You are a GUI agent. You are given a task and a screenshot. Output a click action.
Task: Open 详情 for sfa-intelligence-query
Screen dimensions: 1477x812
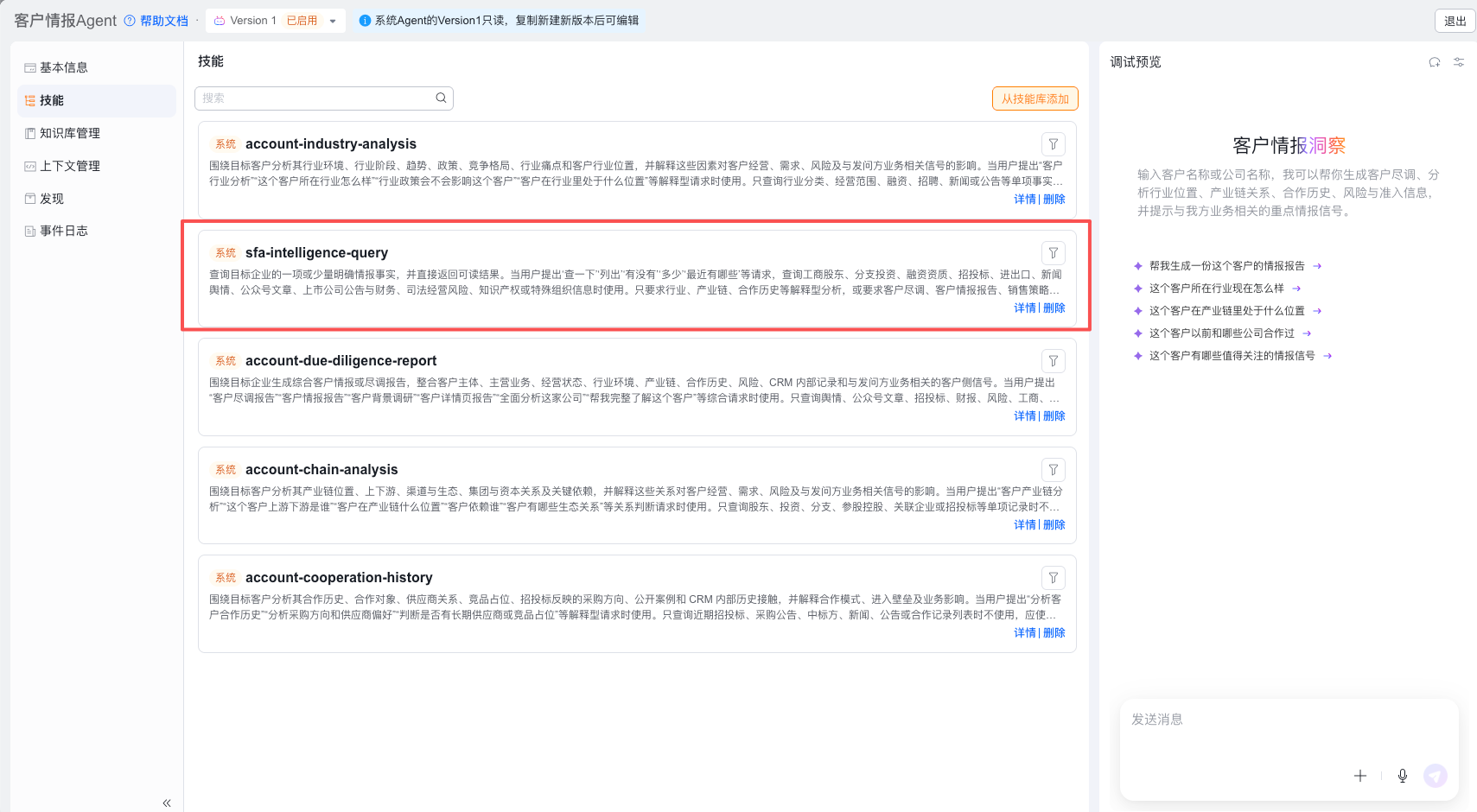pyautogui.click(x=1025, y=308)
